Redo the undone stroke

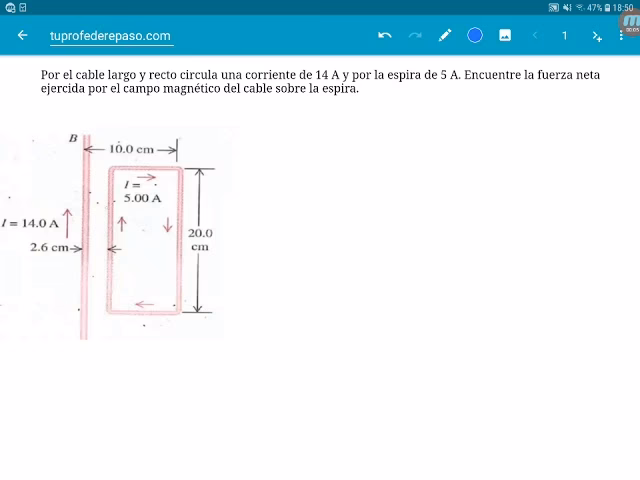coord(415,36)
